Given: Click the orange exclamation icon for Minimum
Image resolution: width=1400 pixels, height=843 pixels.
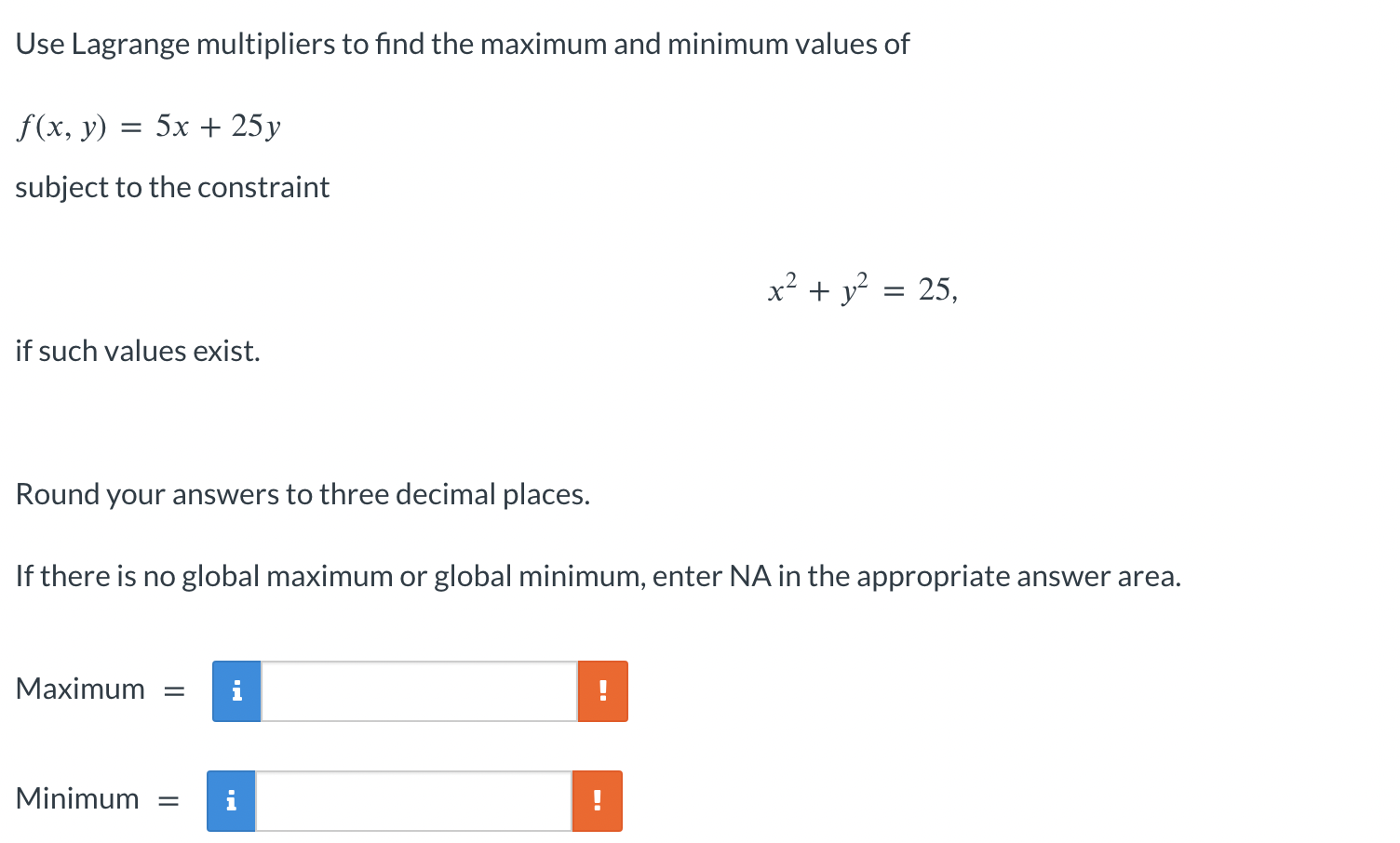Looking at the screenshot, I should 597,800.
